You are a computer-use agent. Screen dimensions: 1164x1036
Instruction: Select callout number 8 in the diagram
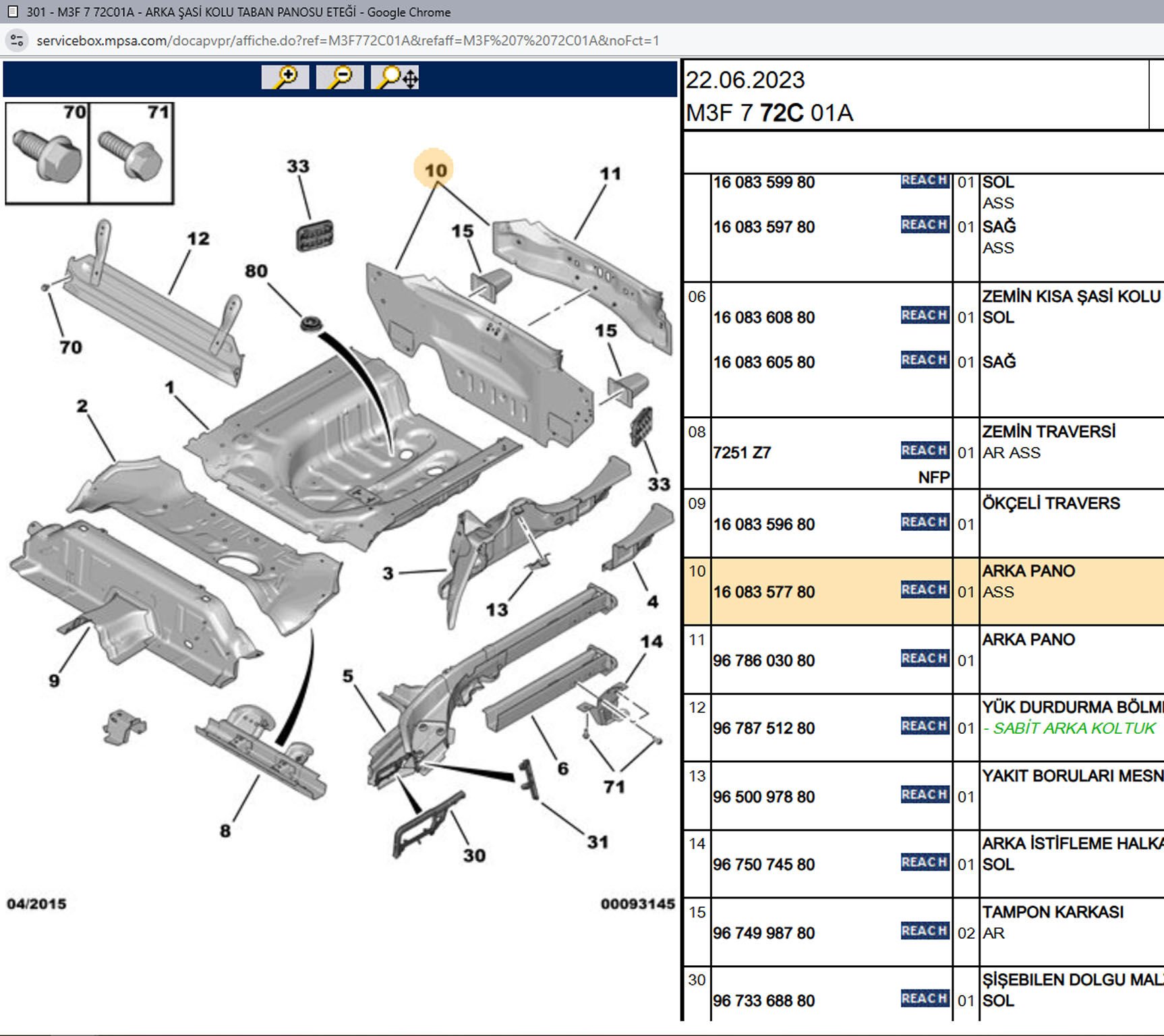(x=225, y=830)
